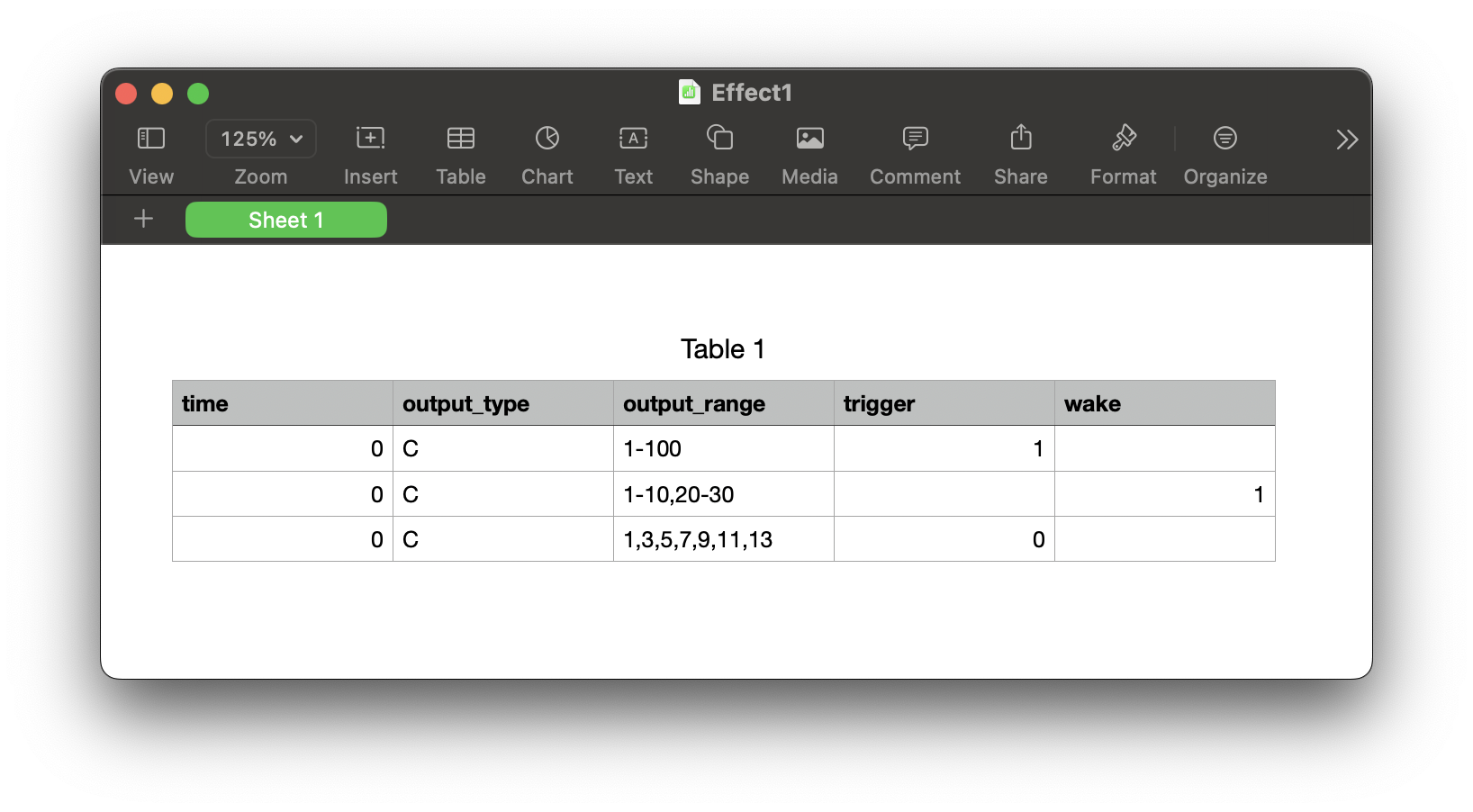The image size is (1473, 812).
Task: Select the Table 1 title
Action: pos(722,349)
